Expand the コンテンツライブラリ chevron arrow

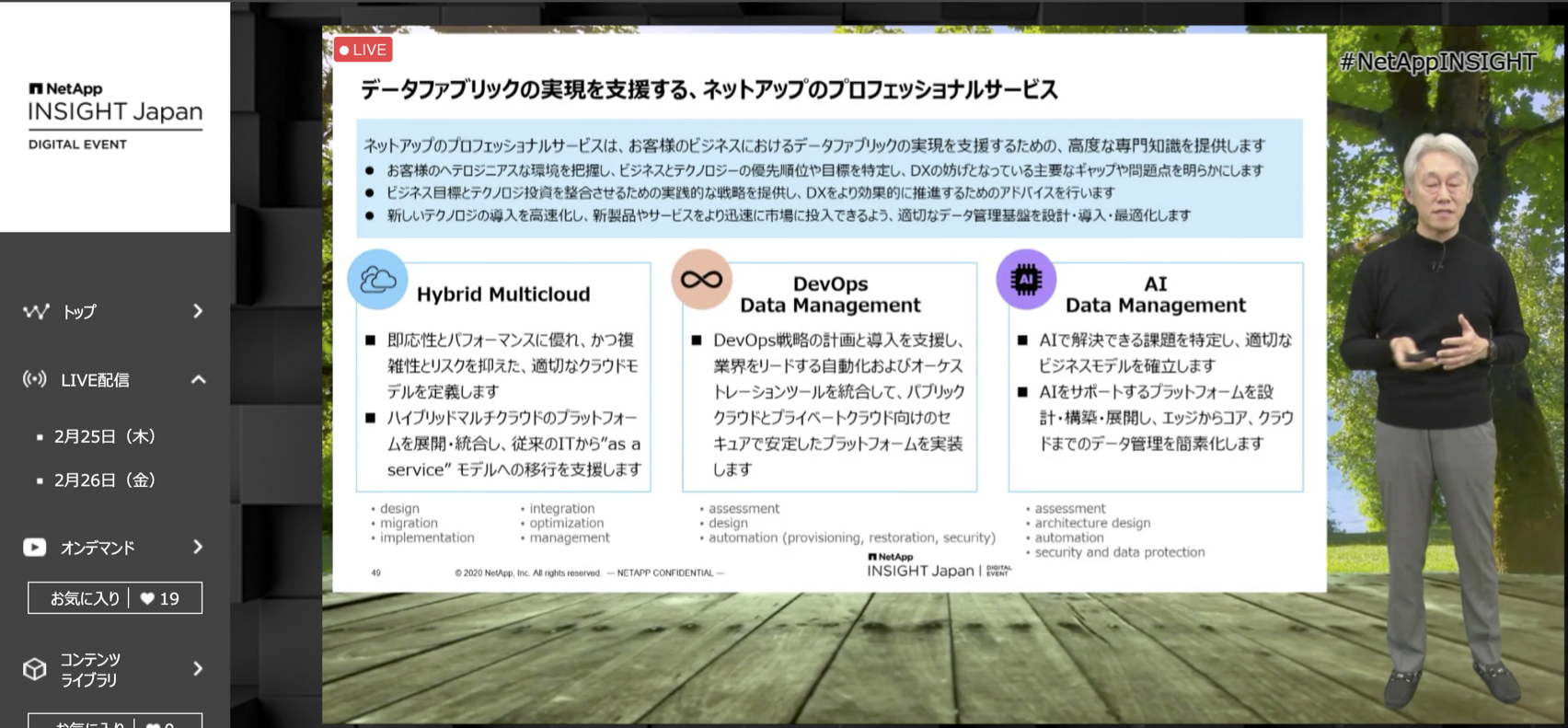click(198, 669)
